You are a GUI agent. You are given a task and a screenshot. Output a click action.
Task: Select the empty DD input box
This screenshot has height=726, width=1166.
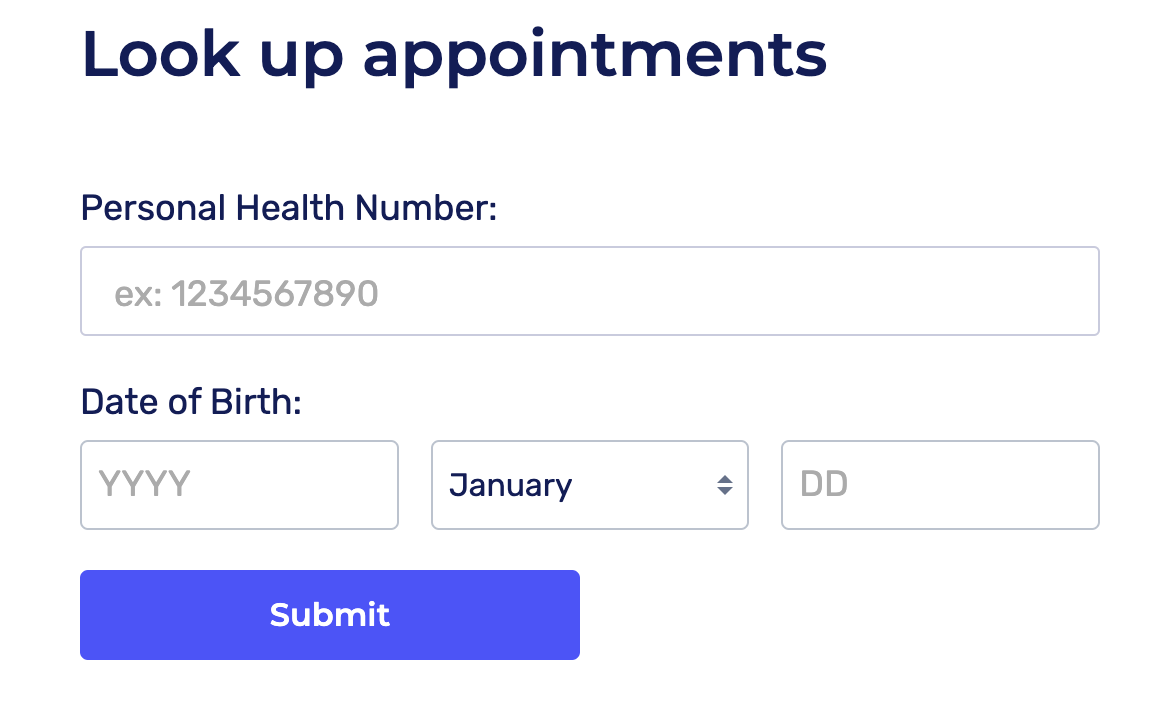(939, 486)
